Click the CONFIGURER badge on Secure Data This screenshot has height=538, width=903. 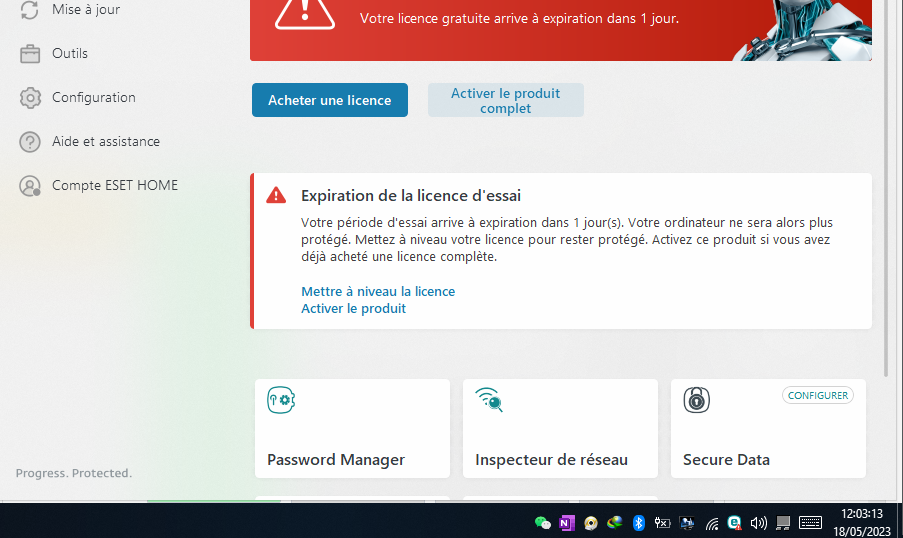(x=818, y=396)
